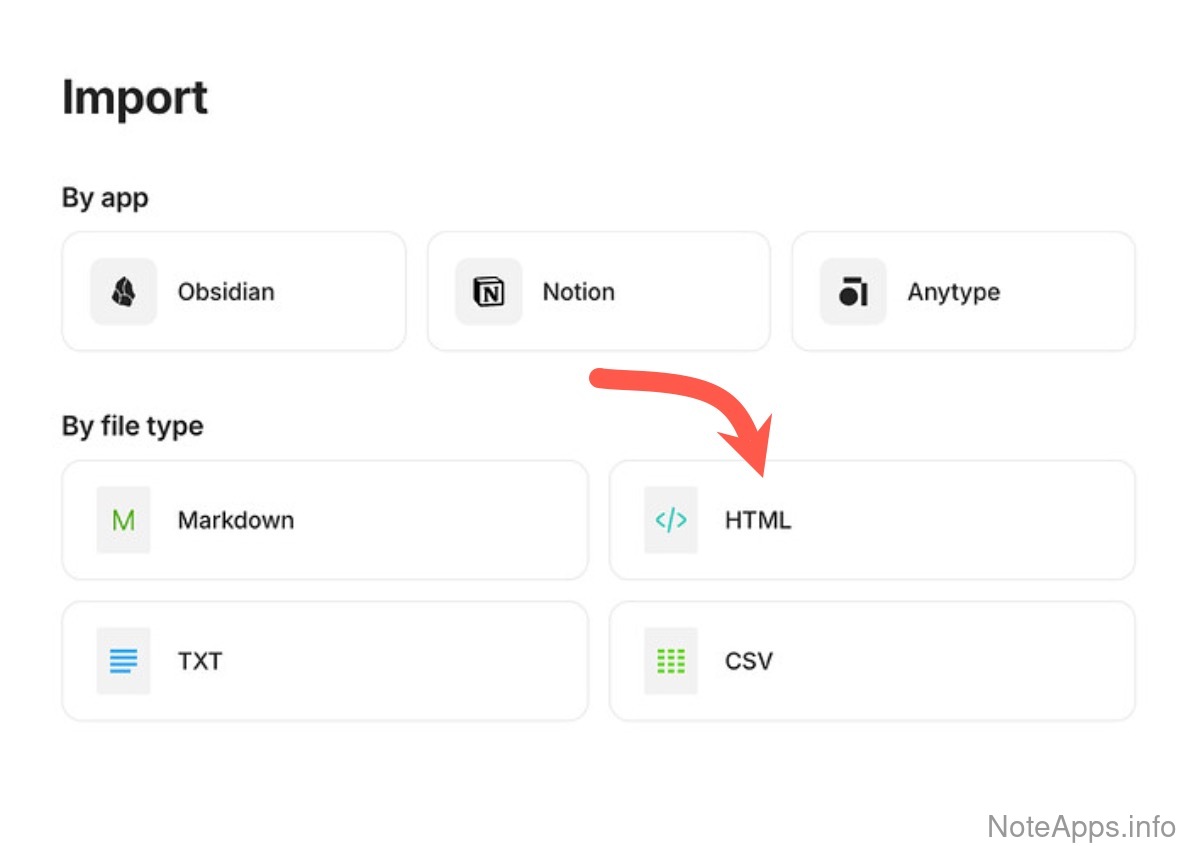Choose the Obsidian import label

(226, 292)
